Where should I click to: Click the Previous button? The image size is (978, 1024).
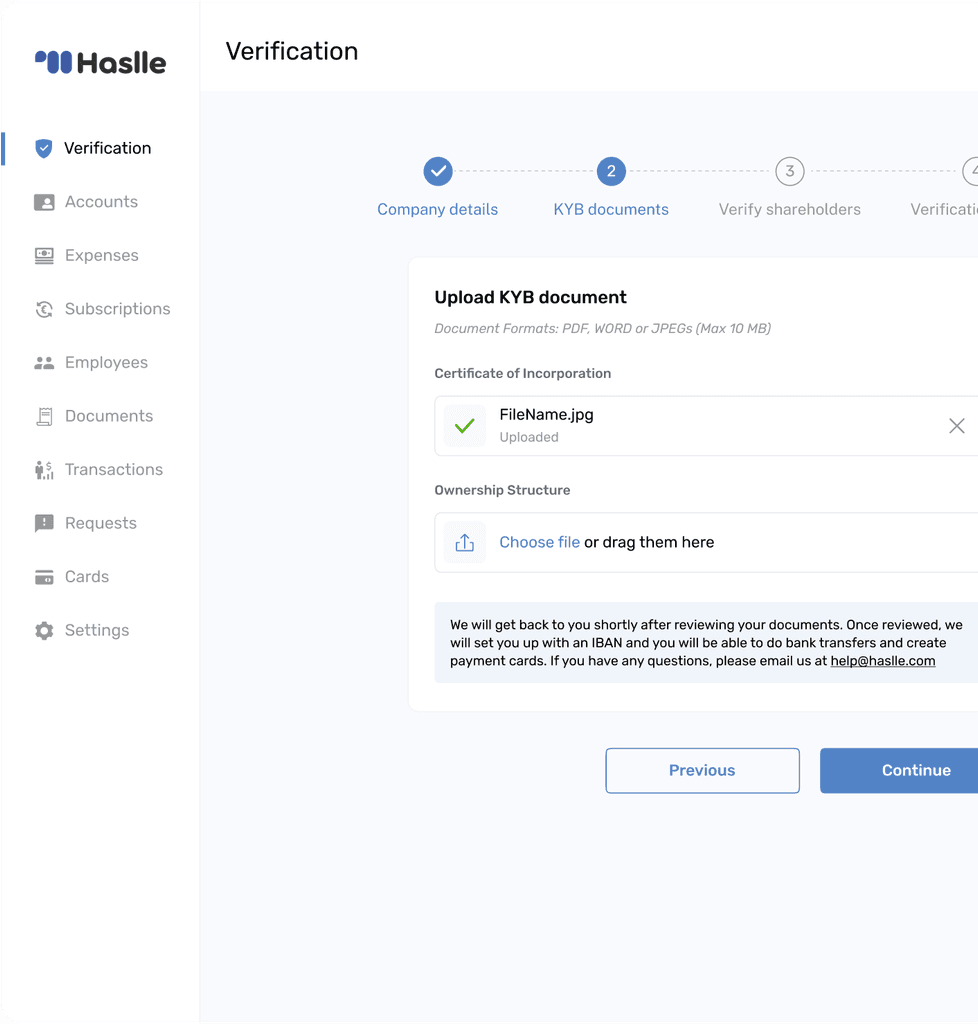(x=702, y=771)
